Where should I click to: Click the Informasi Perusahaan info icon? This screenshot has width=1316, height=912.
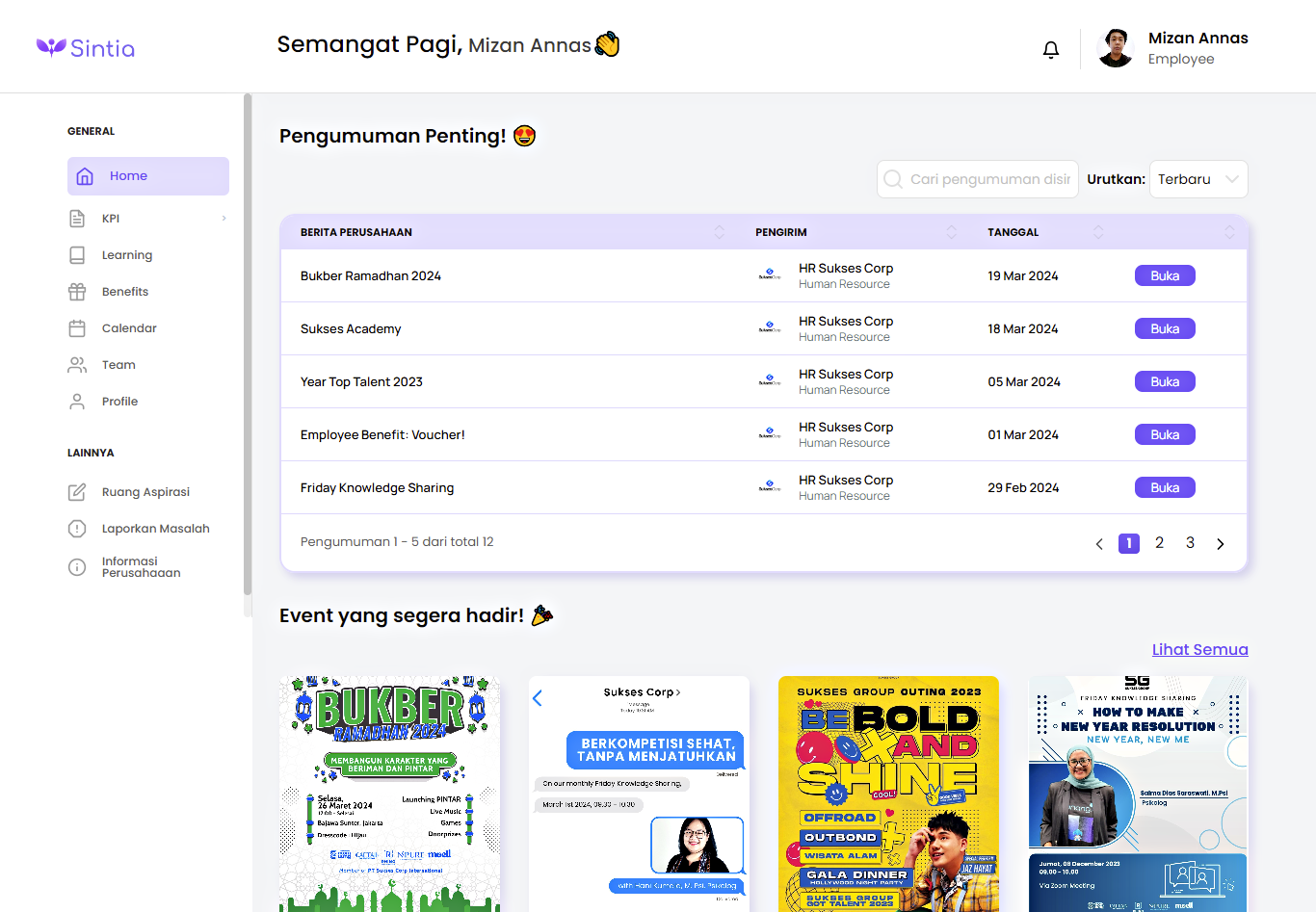point(77,567)
